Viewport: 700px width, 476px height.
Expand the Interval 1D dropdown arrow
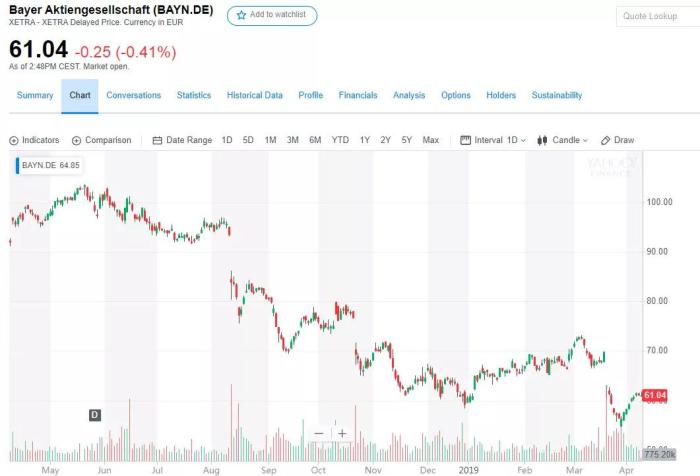pyautogui.click(x=523, y=141)
